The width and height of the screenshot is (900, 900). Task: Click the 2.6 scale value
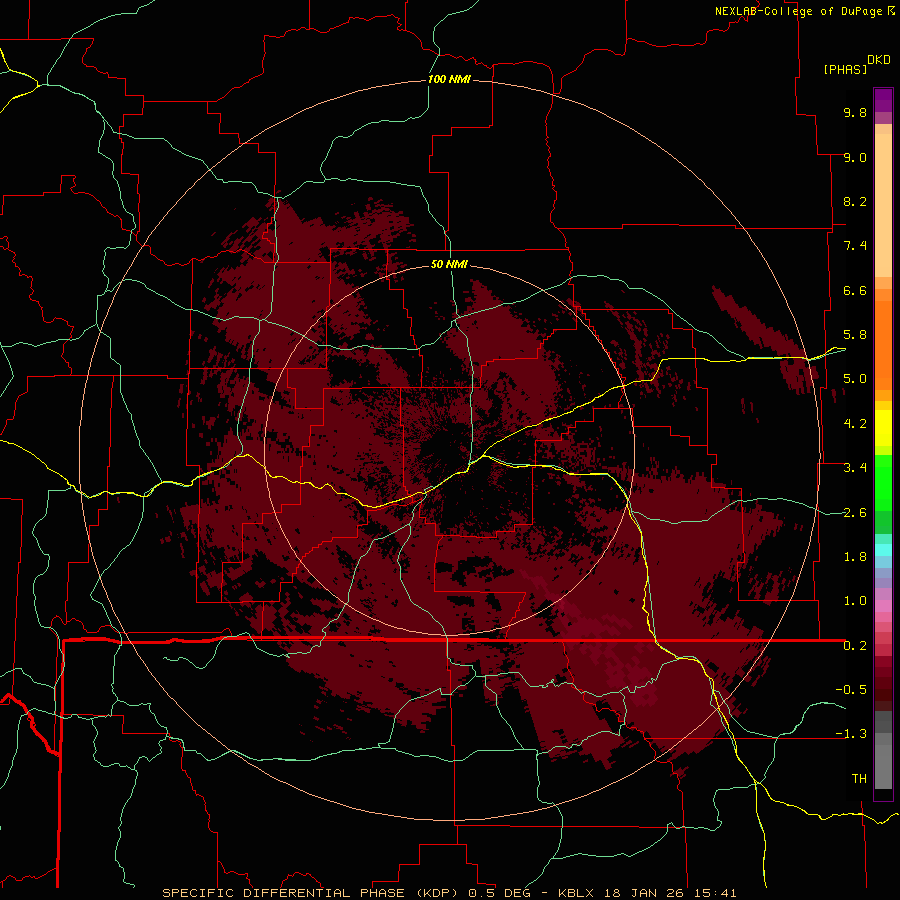(x=855, y=513)
